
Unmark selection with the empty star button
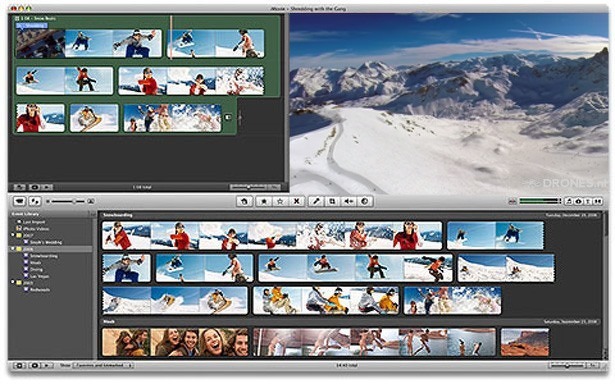coord(280,201)
